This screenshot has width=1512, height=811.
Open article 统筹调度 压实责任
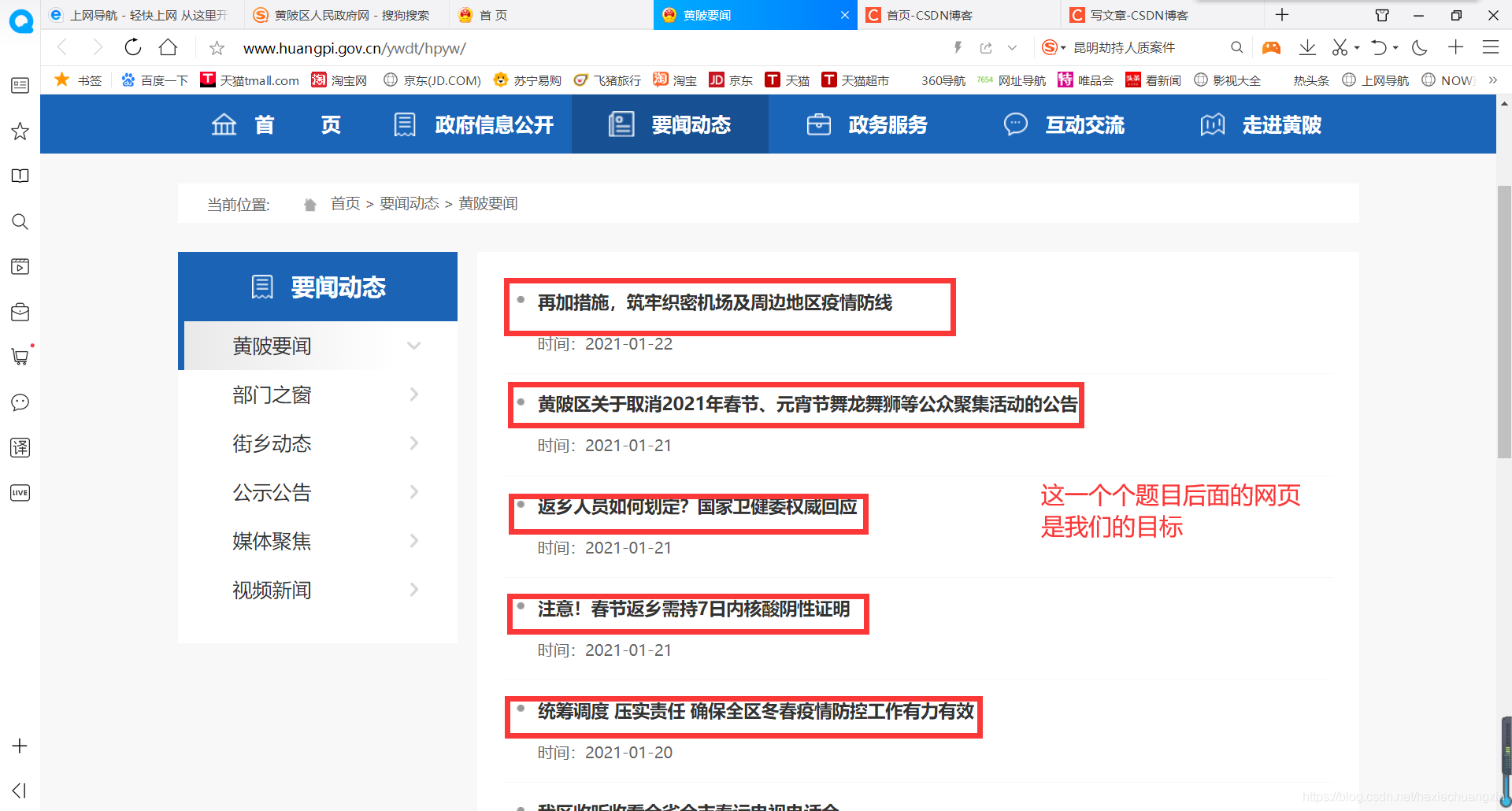coord(755,712)
